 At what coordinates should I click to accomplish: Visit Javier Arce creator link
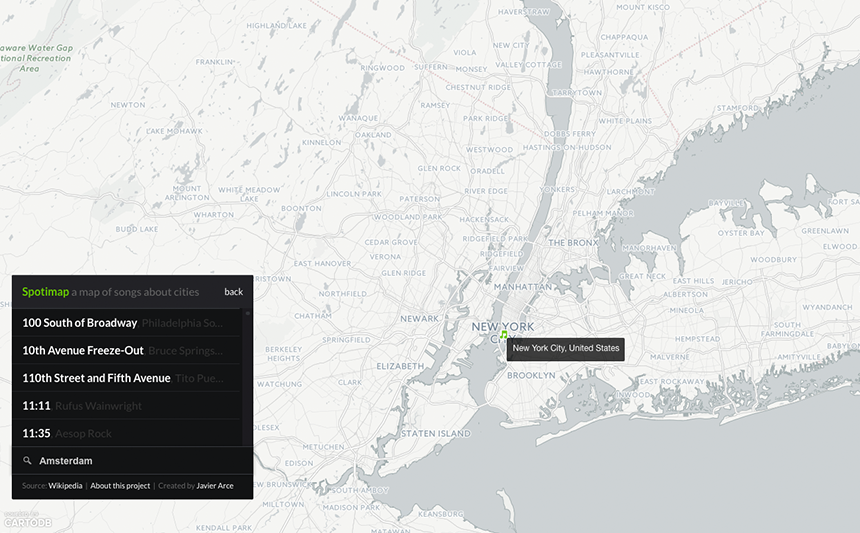coord(215,486)
